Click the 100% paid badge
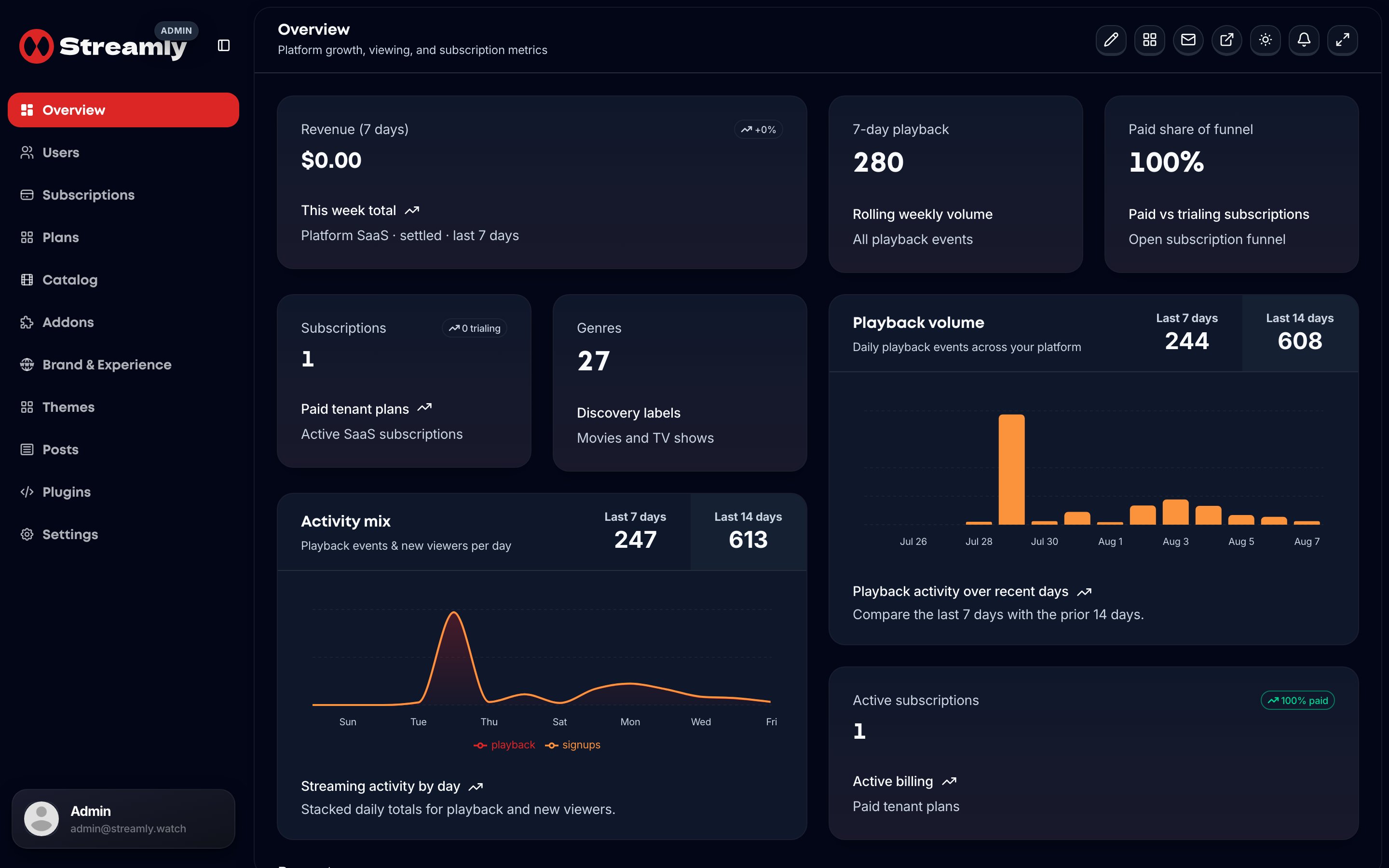The width and height of the screenshot is (1389, 868). (1298, 700)
